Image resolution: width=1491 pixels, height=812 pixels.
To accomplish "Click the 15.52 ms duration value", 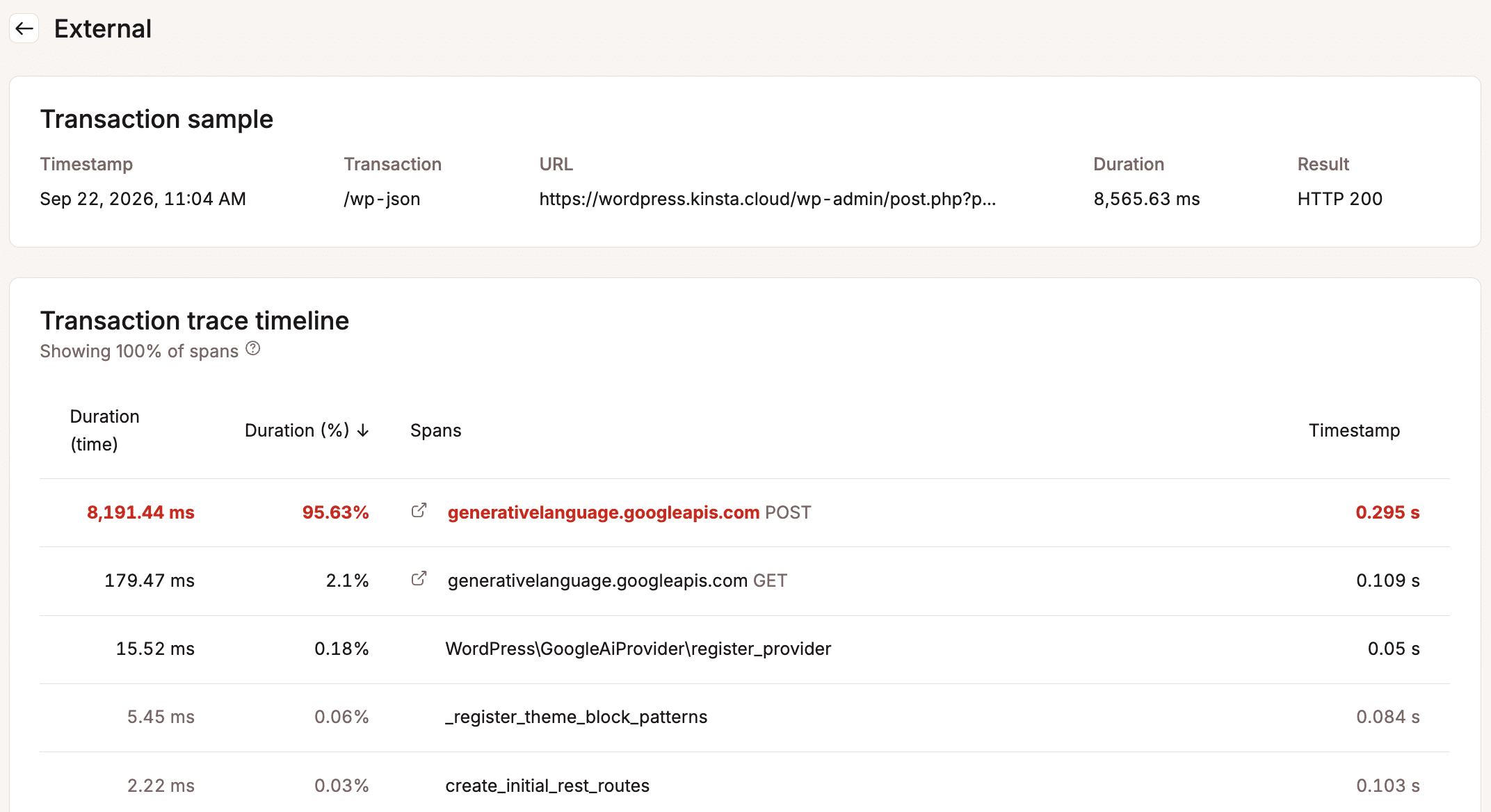I will point(155,649).
